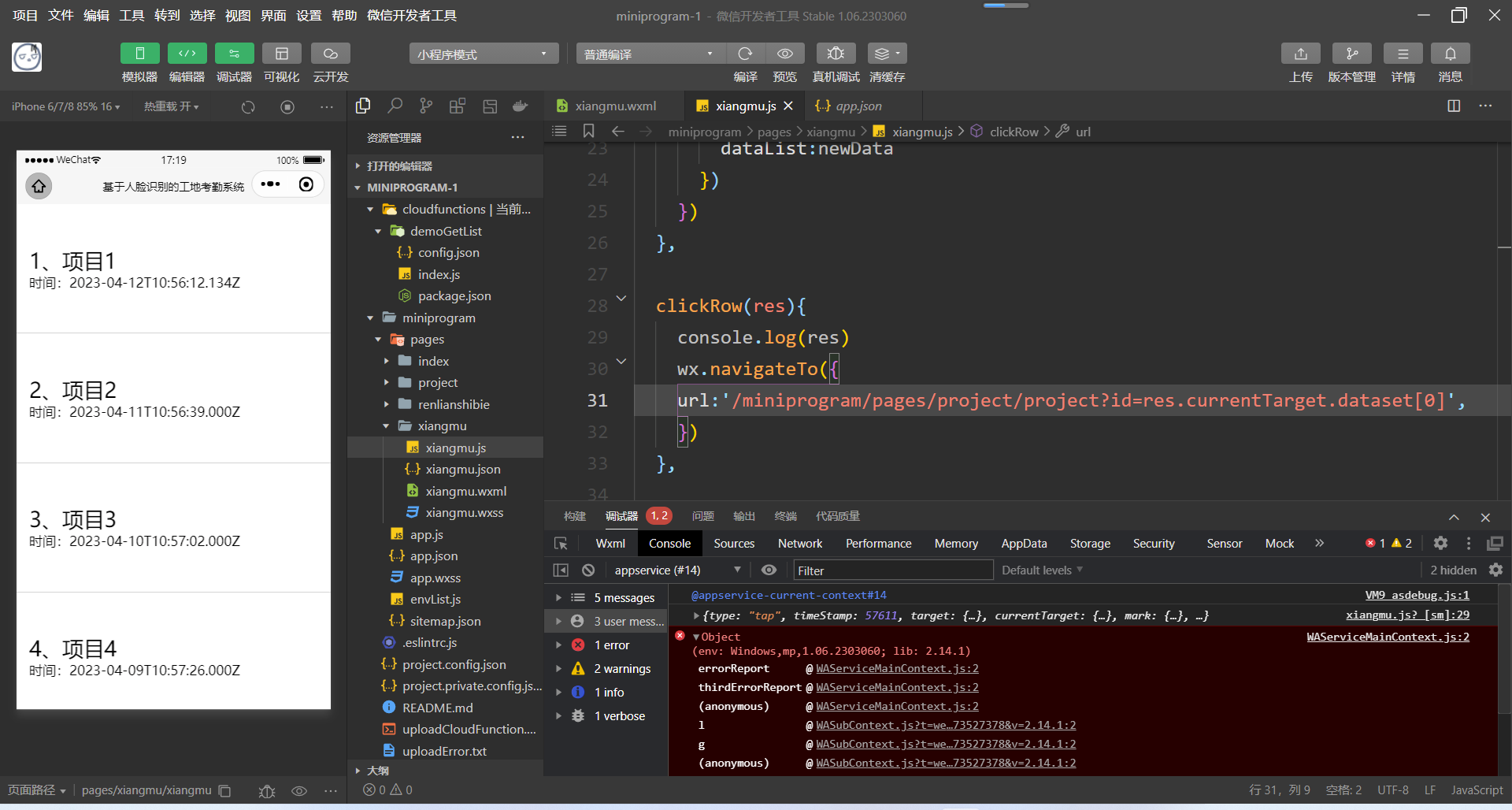This screenshot has height=810, width=1512.
Task: Toggle the debugger (调试器) panel button
Action: pos(234,54)
